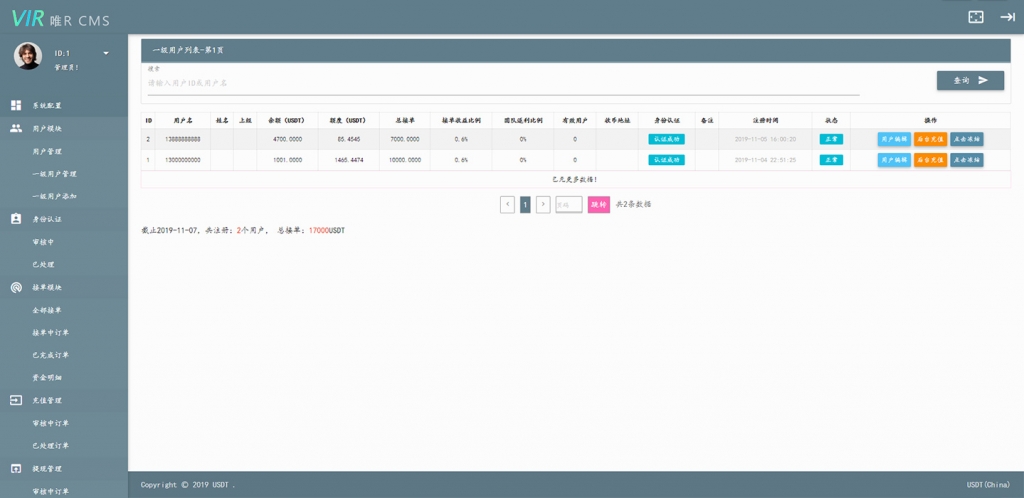Click the 充值管理 arrow-box icon
Image resolution: width=1024 pixels, height=498 pixels.
(x=16, y=400)
